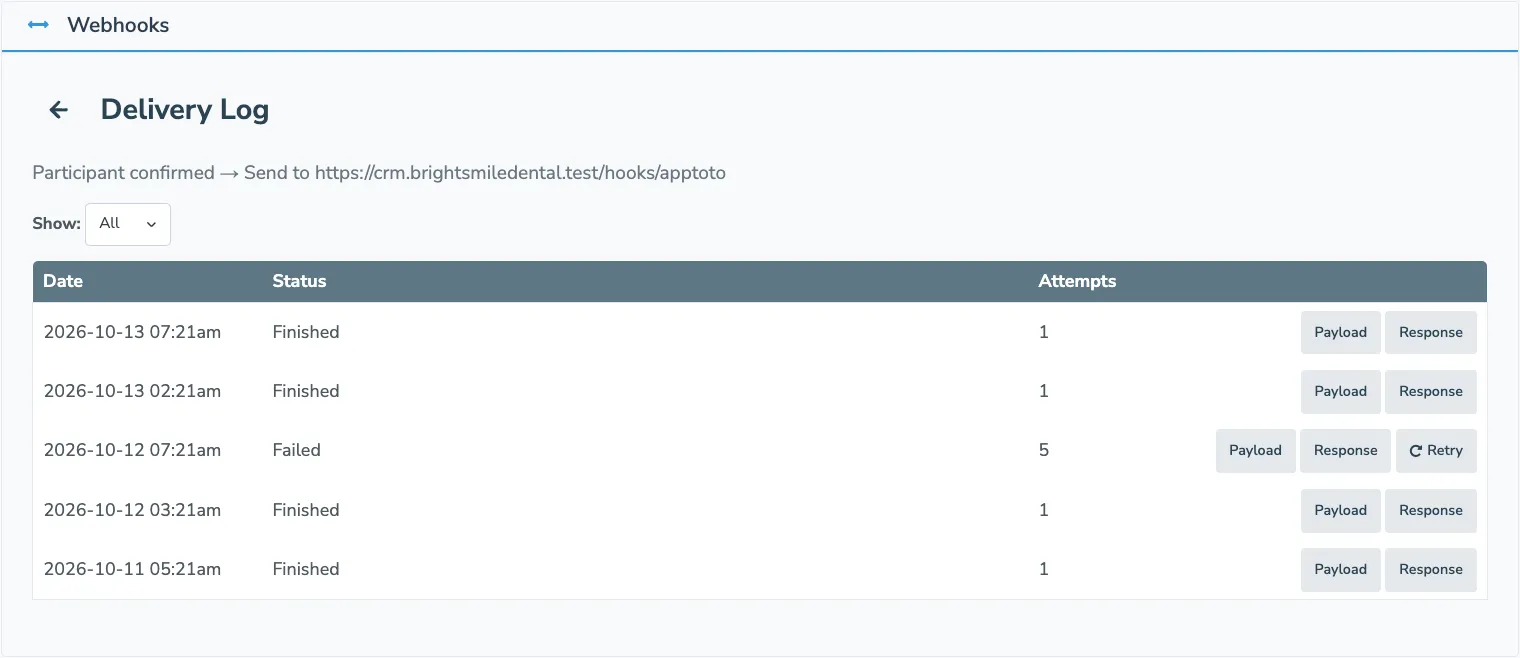Select the date 2026-10-13 07:21am

(x=132, y=332)
